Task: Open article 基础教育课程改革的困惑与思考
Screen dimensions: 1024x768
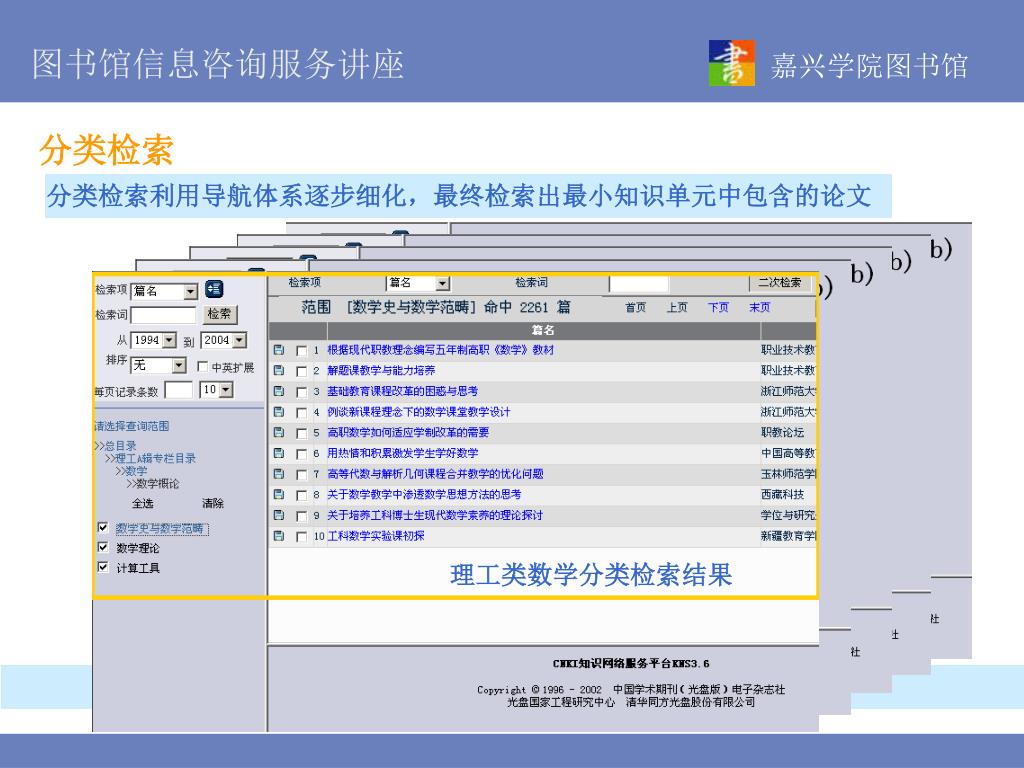Action: [402, 391]
